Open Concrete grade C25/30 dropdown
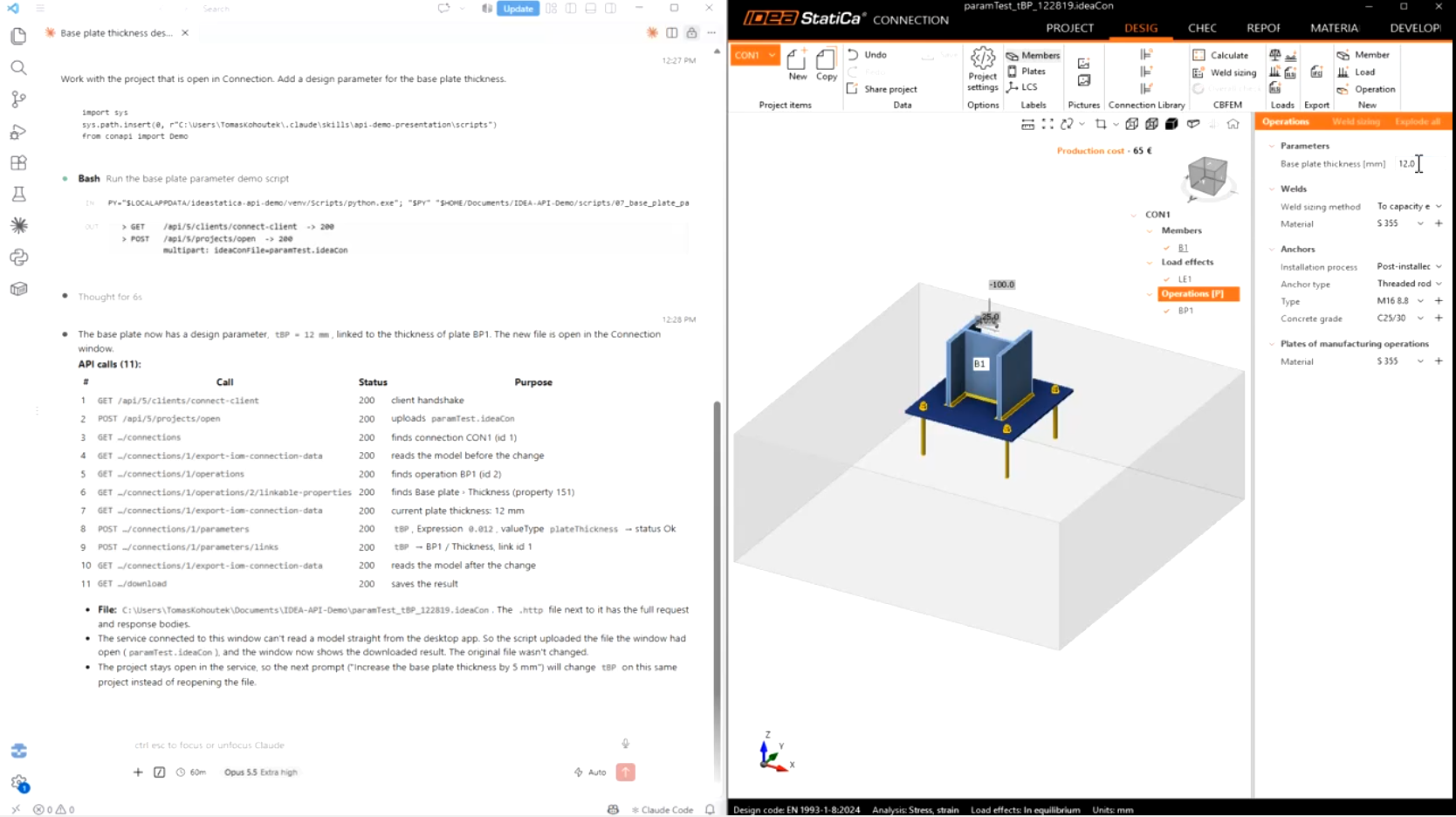 click(1420, 319)
